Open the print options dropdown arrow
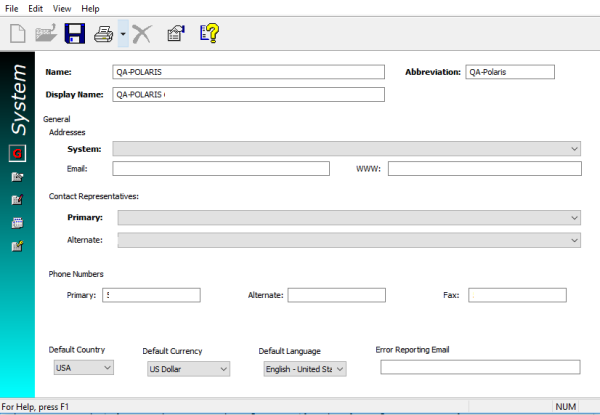 tap(122, 34)
